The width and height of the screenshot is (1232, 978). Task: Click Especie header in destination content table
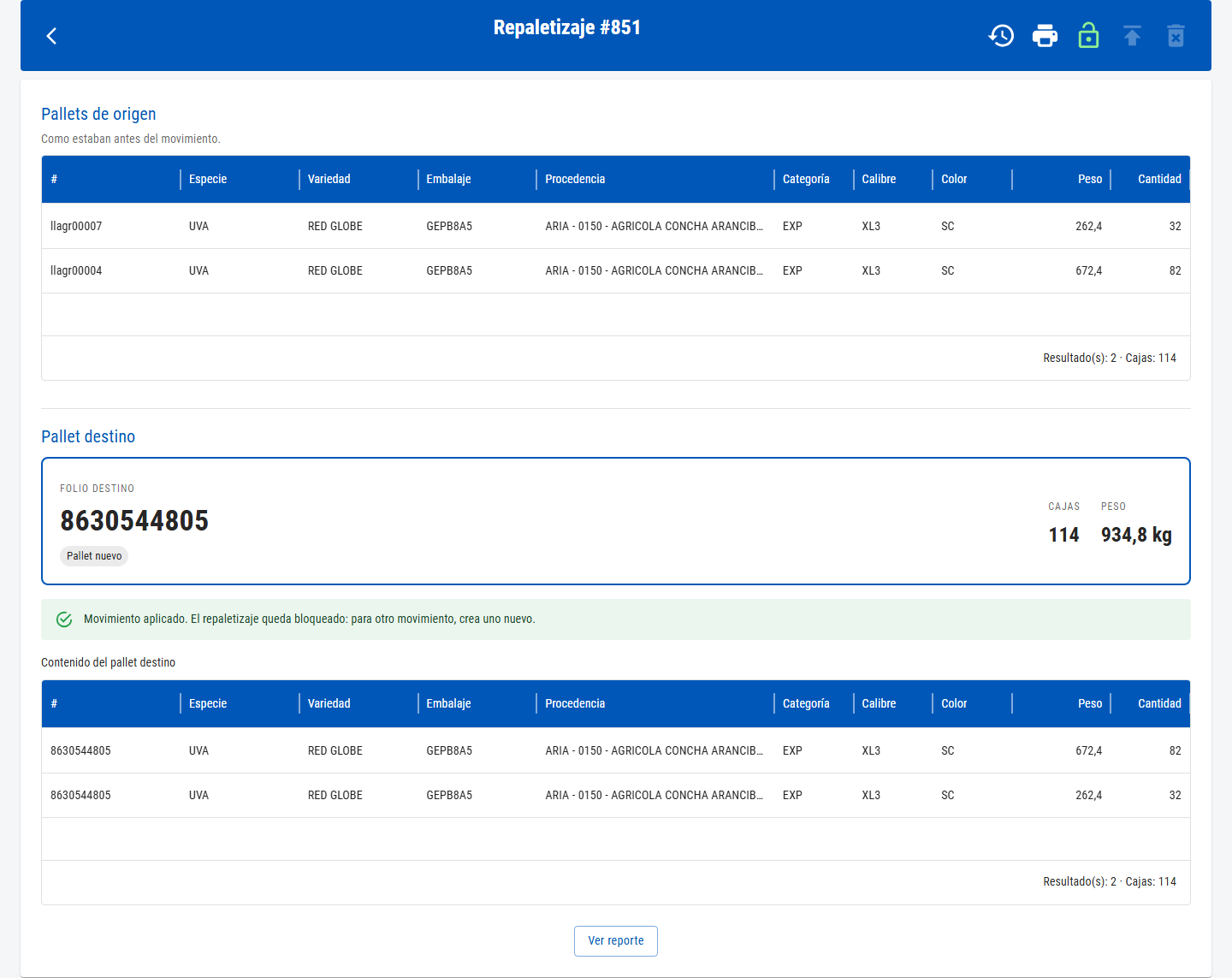(x=208, y=703)
